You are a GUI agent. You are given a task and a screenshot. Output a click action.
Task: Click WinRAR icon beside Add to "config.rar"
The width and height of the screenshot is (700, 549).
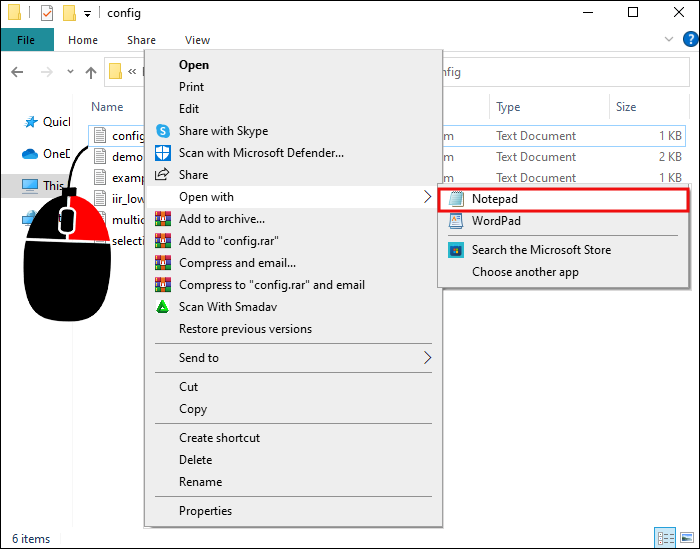pyautogui.click(x=163, y=241)
